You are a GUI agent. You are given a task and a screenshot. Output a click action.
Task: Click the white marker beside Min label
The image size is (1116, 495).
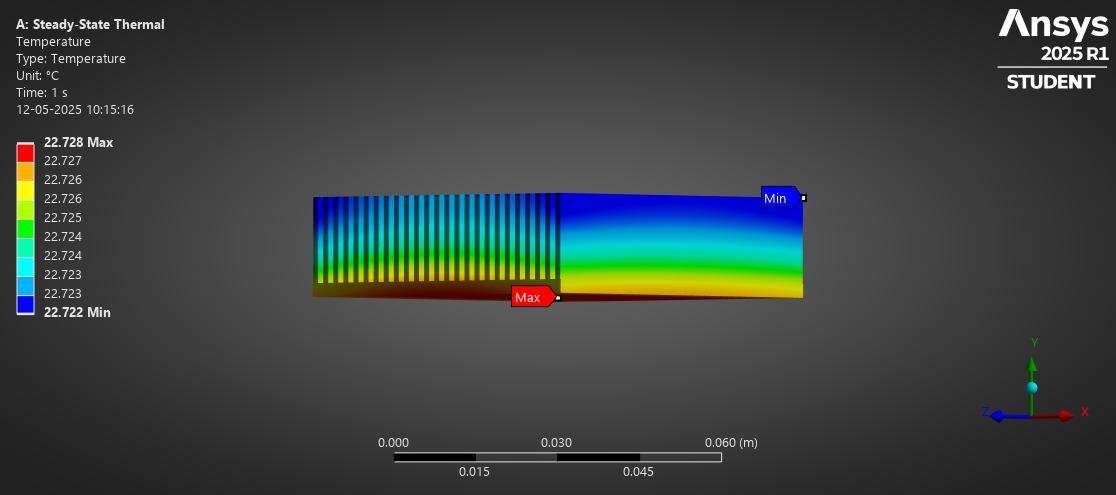(803, 198)
